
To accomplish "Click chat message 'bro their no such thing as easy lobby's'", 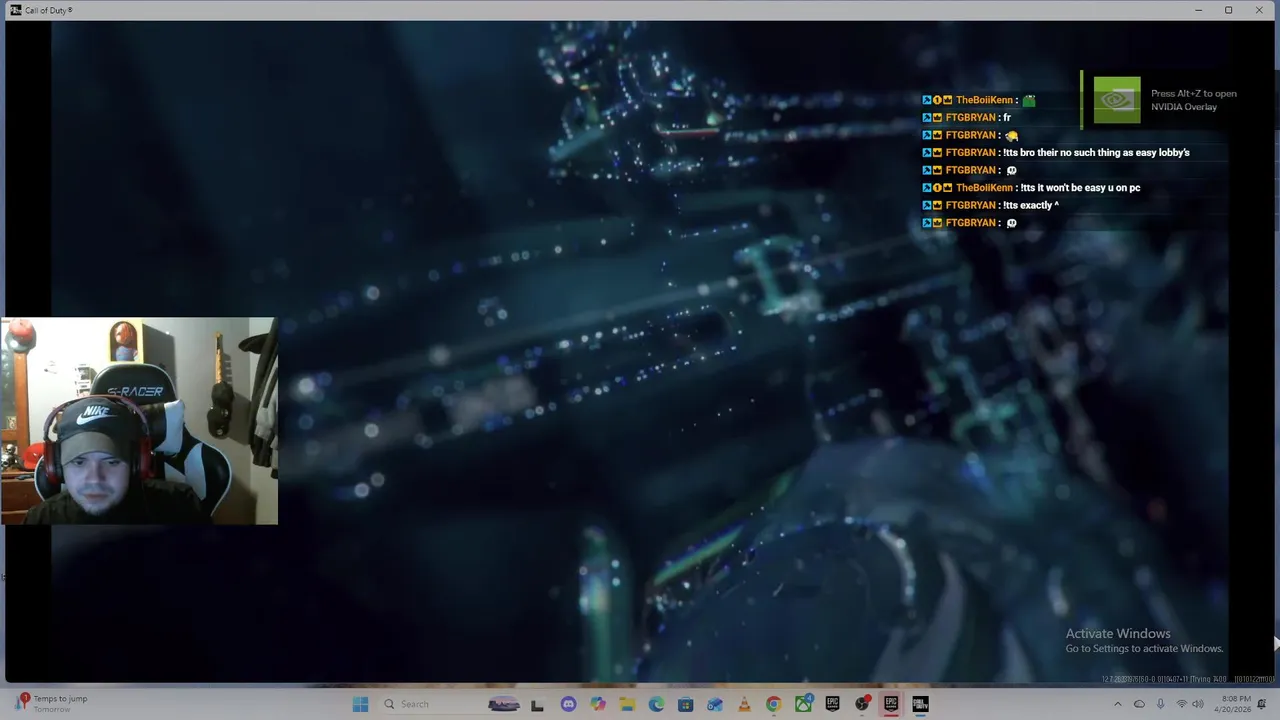I will coord(1105,152).
